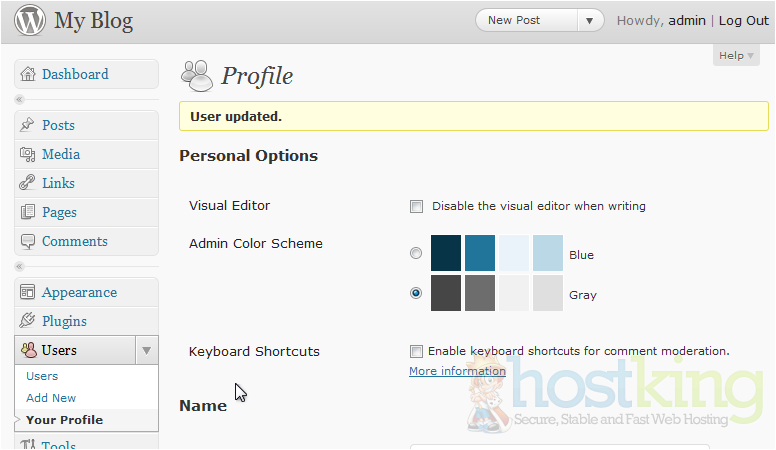The height and width of the screenshot is (450, 776).
Task: Open Add New under Users
Action: (51, 398)
